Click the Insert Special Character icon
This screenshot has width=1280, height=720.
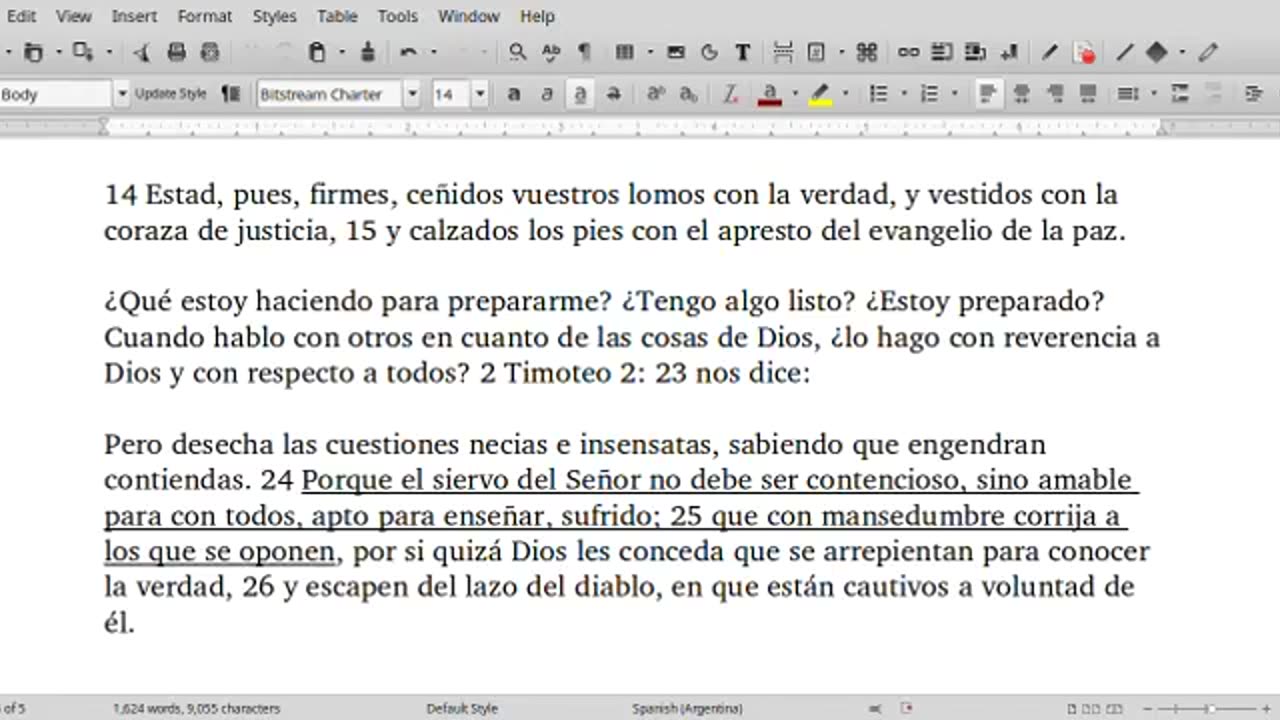pyautogui.click(x=867, y=53)
